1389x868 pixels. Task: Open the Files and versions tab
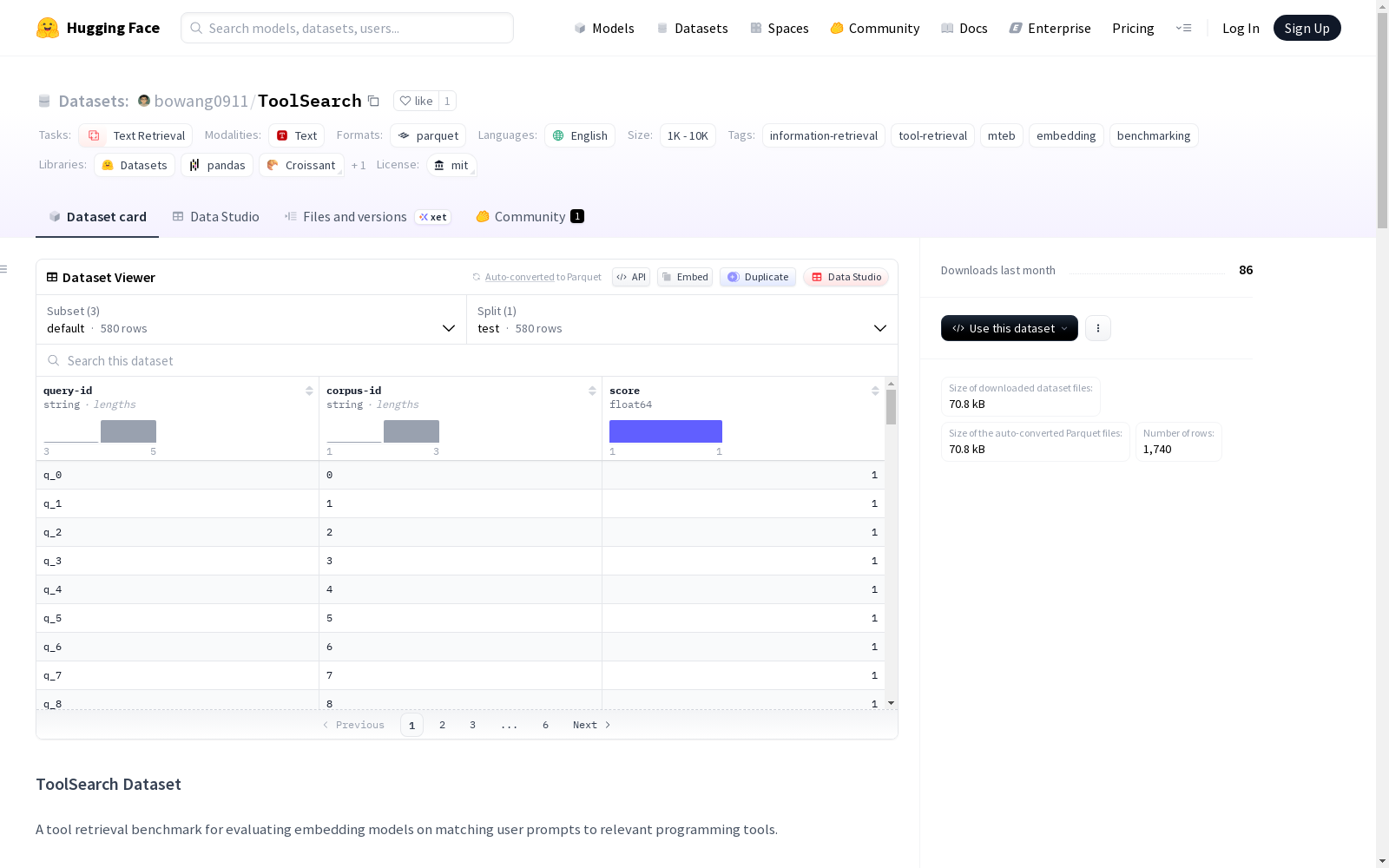[x=367, y=217]
